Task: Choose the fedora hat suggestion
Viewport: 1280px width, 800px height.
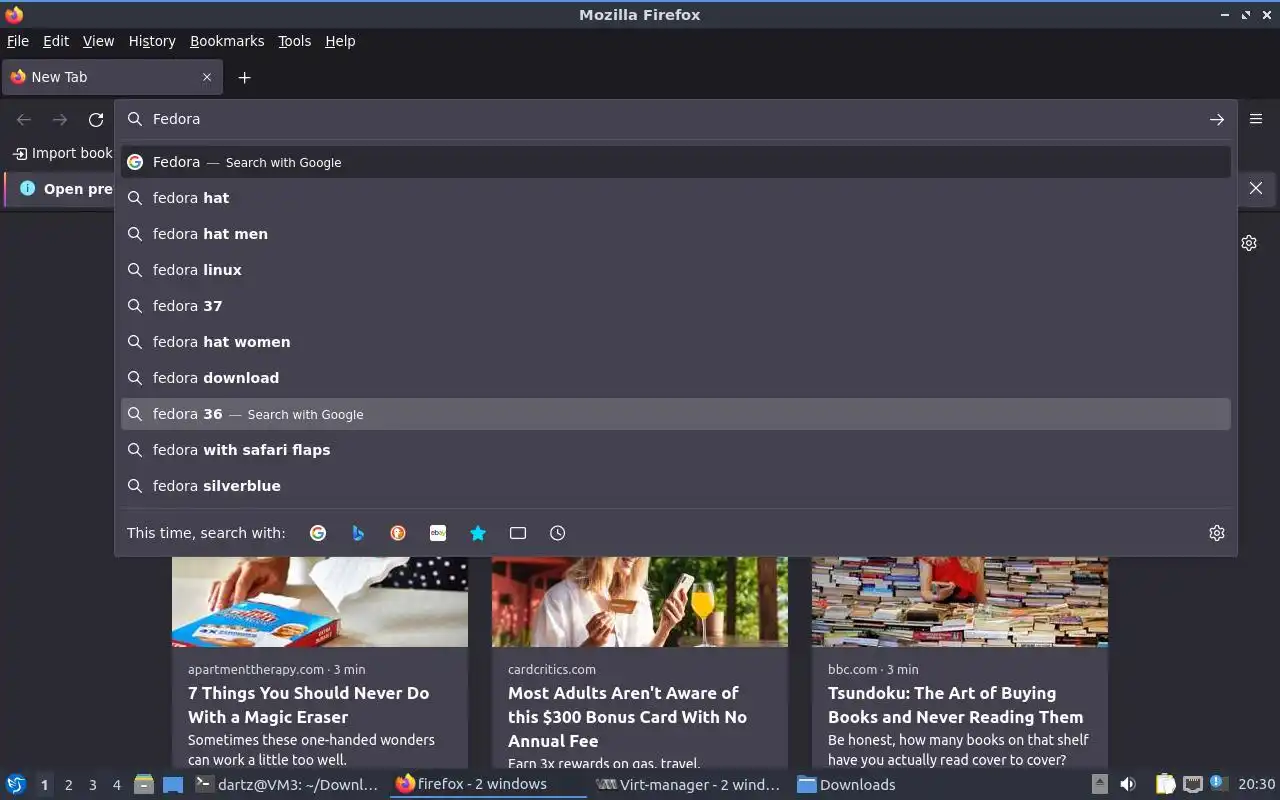Action: pyautogui.click(x=676, y=198)
